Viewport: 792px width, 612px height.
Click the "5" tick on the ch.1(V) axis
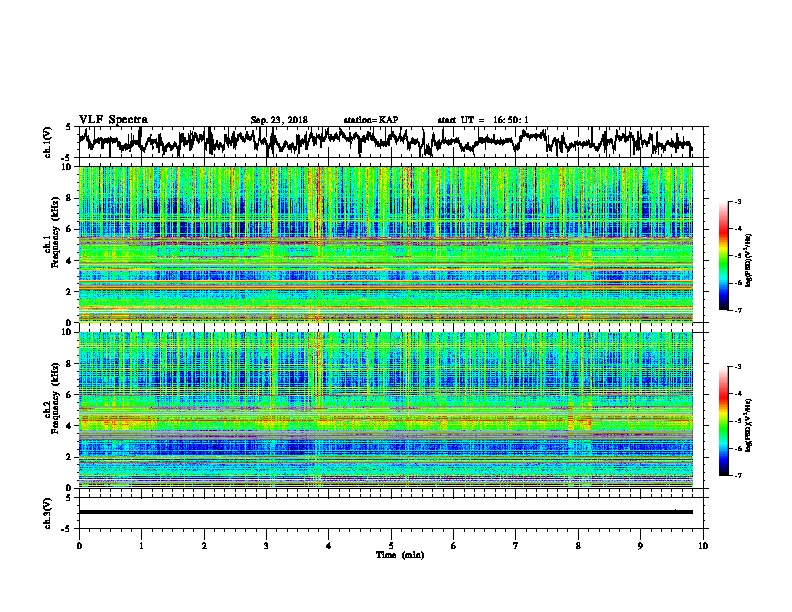68,127
